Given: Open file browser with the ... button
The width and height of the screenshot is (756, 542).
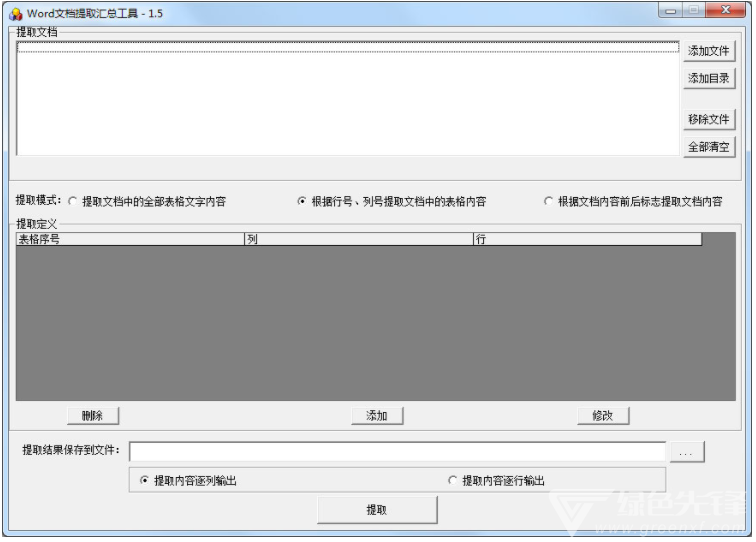Looking at the screenshot, I should coord(687,452).
